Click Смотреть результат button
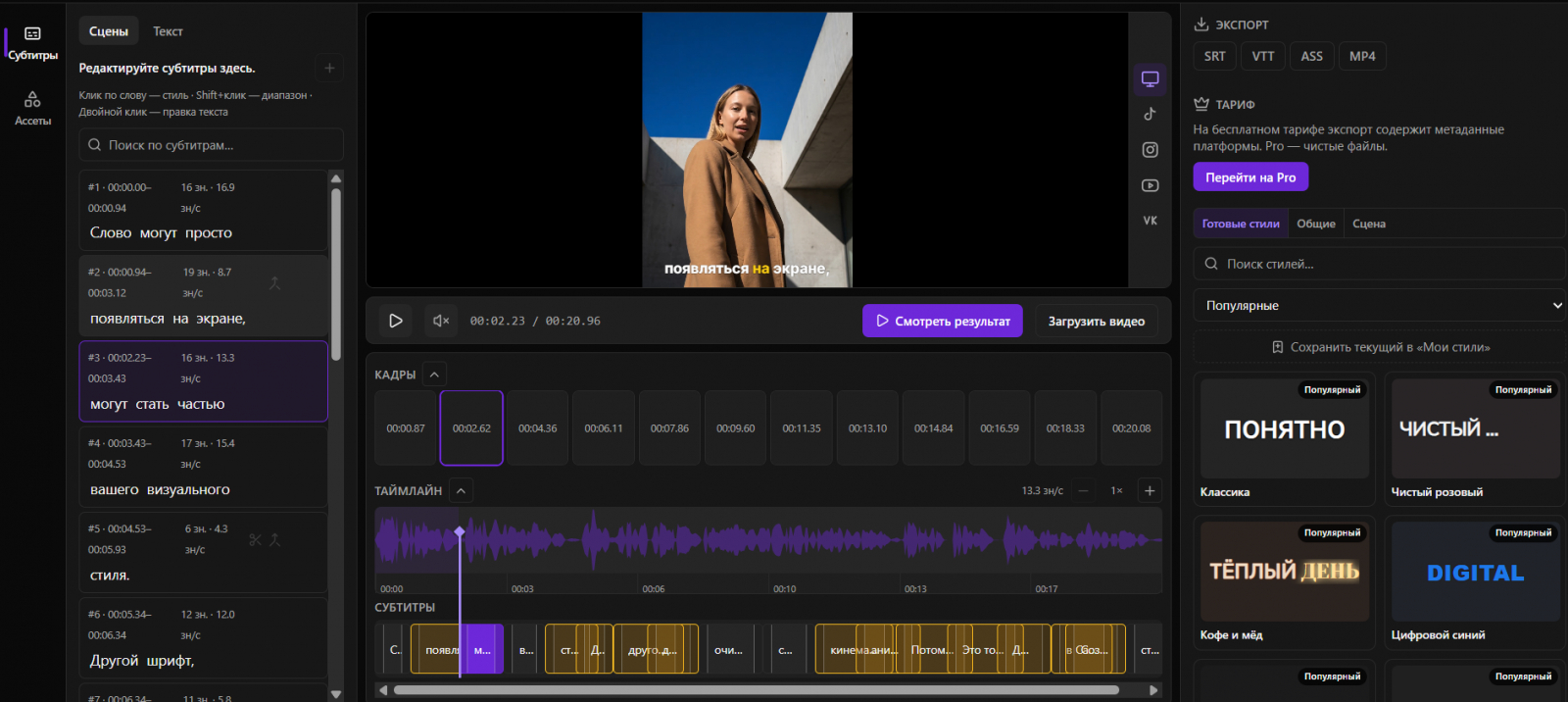The image size is (1568, 702). (943, 321)
